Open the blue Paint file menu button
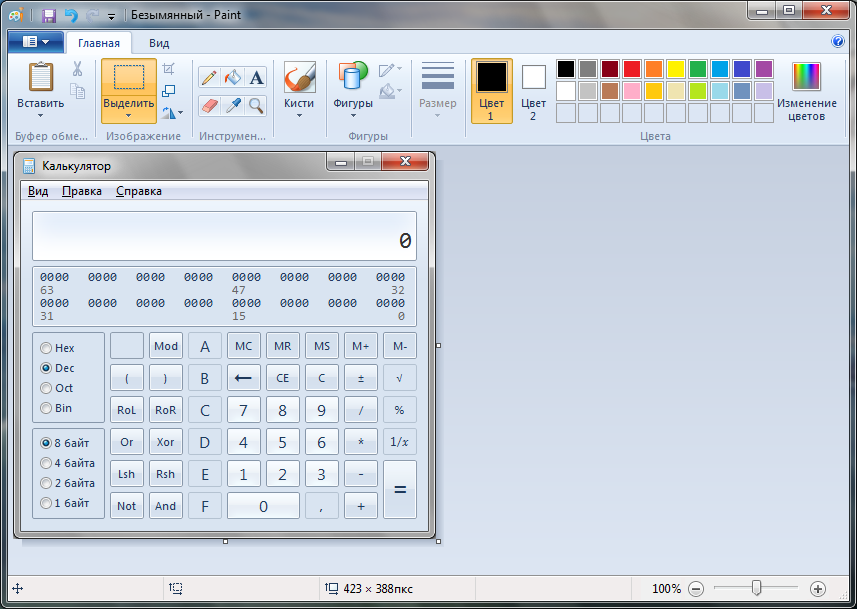Viewport: 857px width, 609px height. (x=35, y=42)
